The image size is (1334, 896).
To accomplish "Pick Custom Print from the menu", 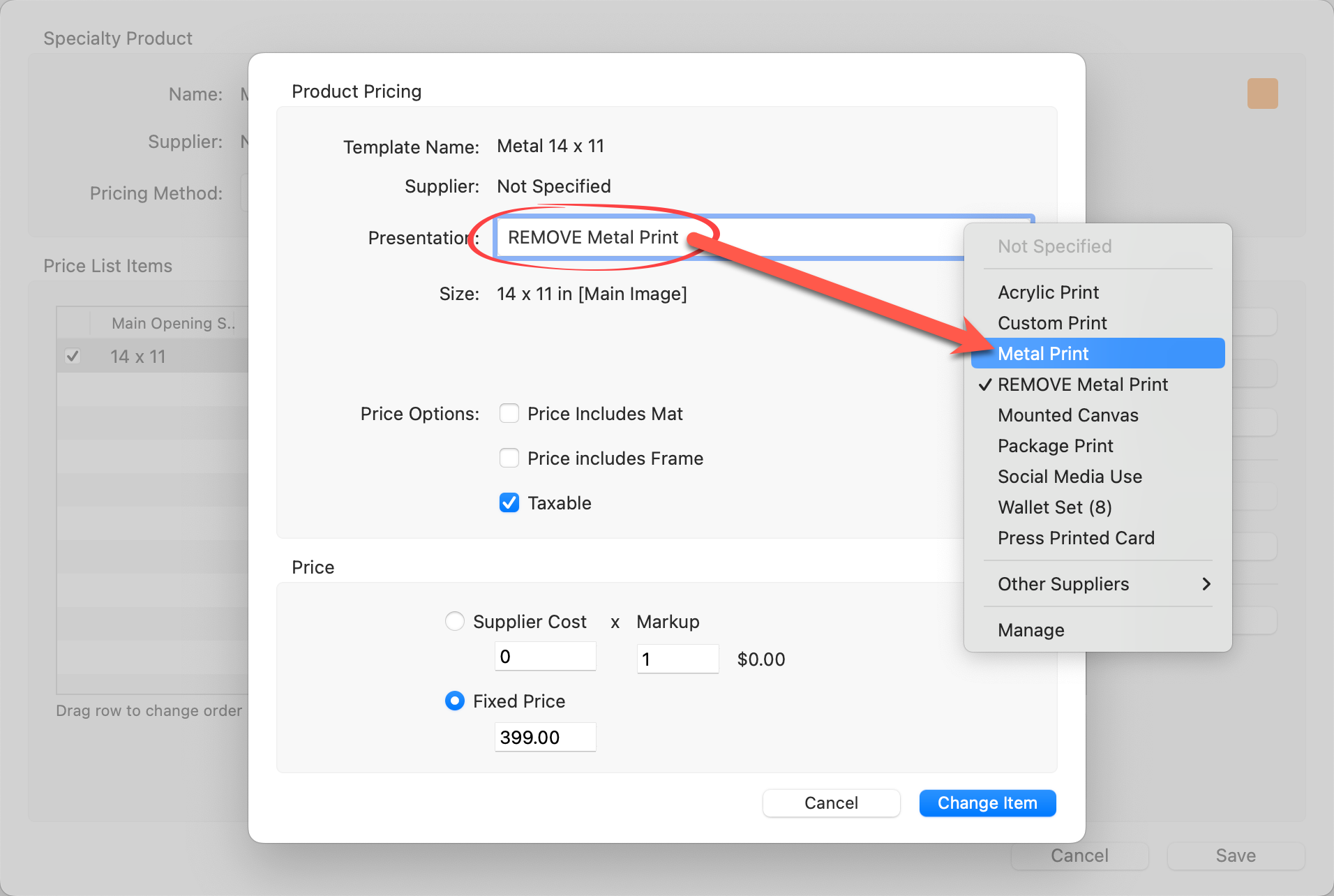I will click(x=1051, y=323).
